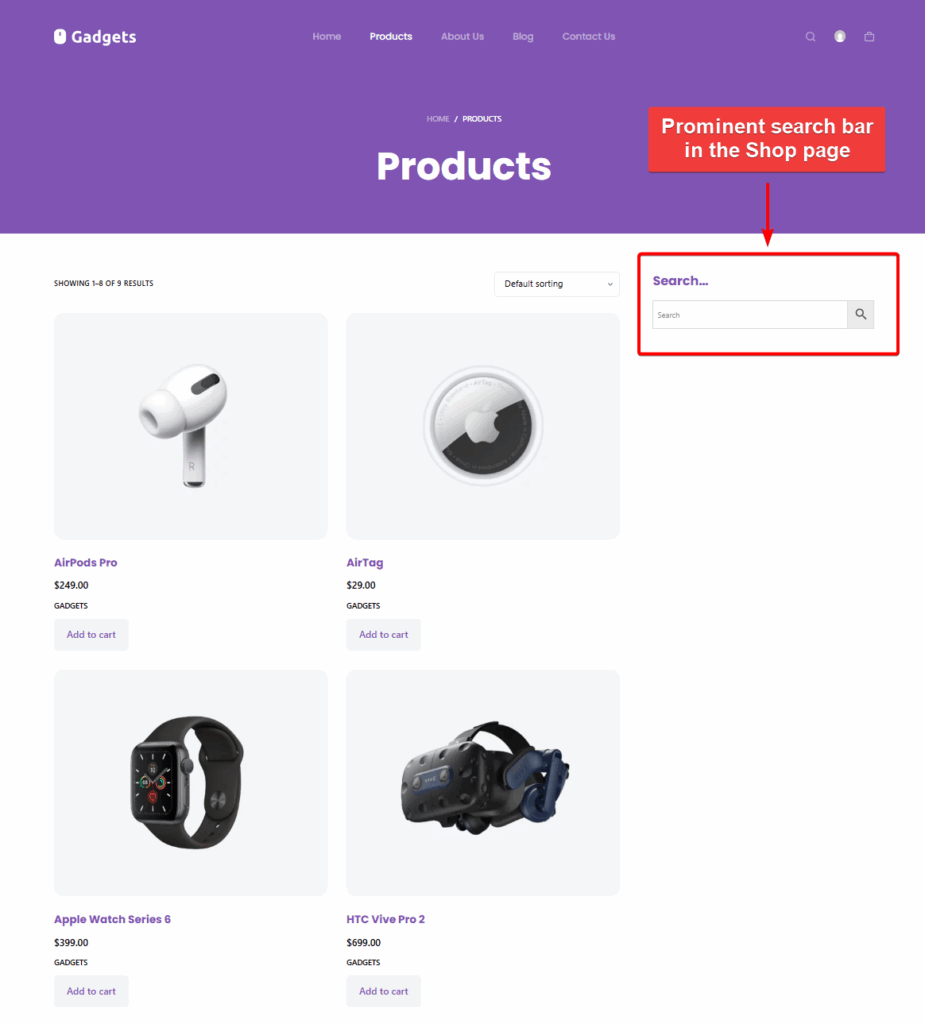
Task: Navigate to the Home menu item
Action: 326,36
